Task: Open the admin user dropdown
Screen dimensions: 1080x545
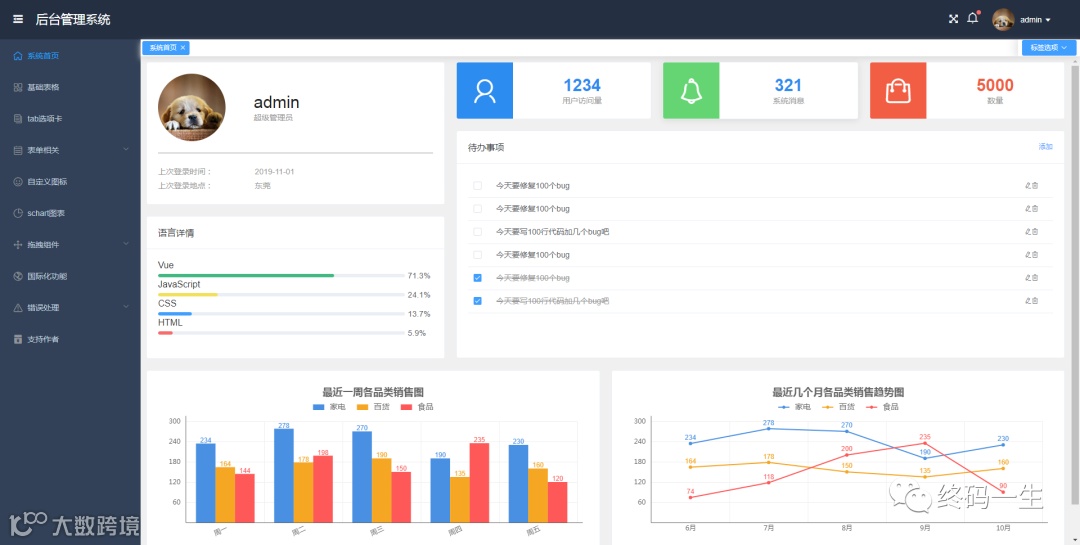Action: point(1035,20)
